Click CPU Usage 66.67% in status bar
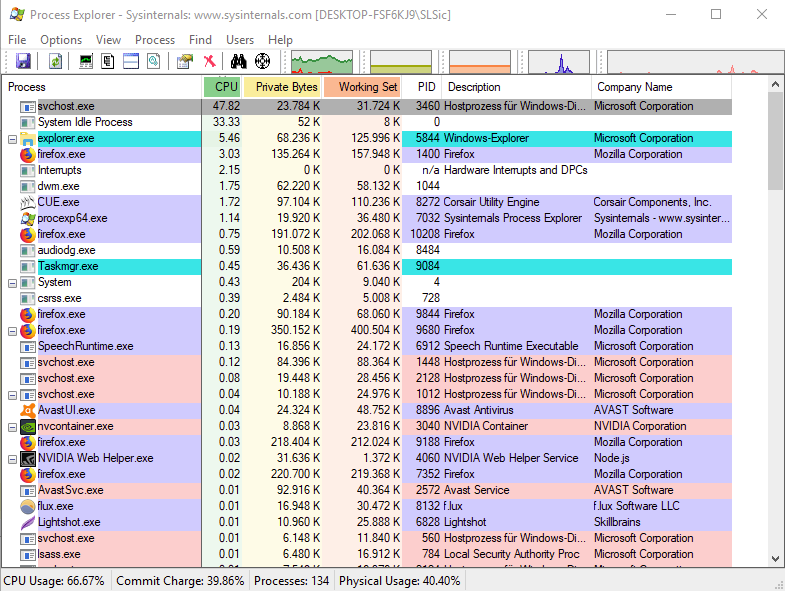Viewport: 785px width, 591px height. [54, 581]
